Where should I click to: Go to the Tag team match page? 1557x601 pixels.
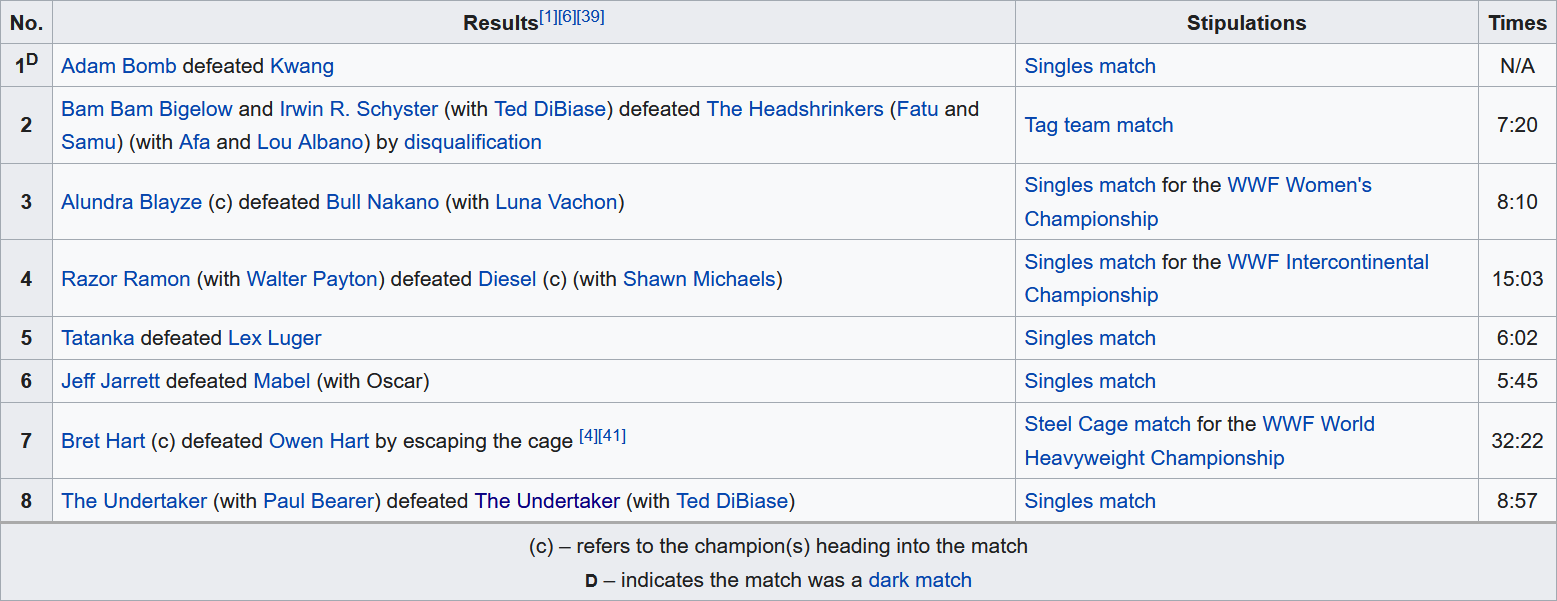click(1098, 125)
